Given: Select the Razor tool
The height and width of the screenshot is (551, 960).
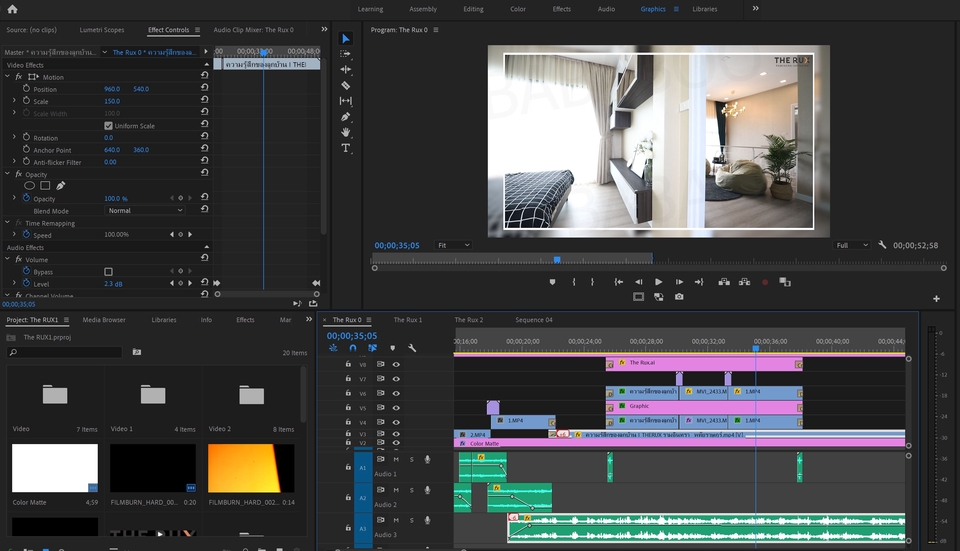Looking at the screenshot, I should click(345, 85).
